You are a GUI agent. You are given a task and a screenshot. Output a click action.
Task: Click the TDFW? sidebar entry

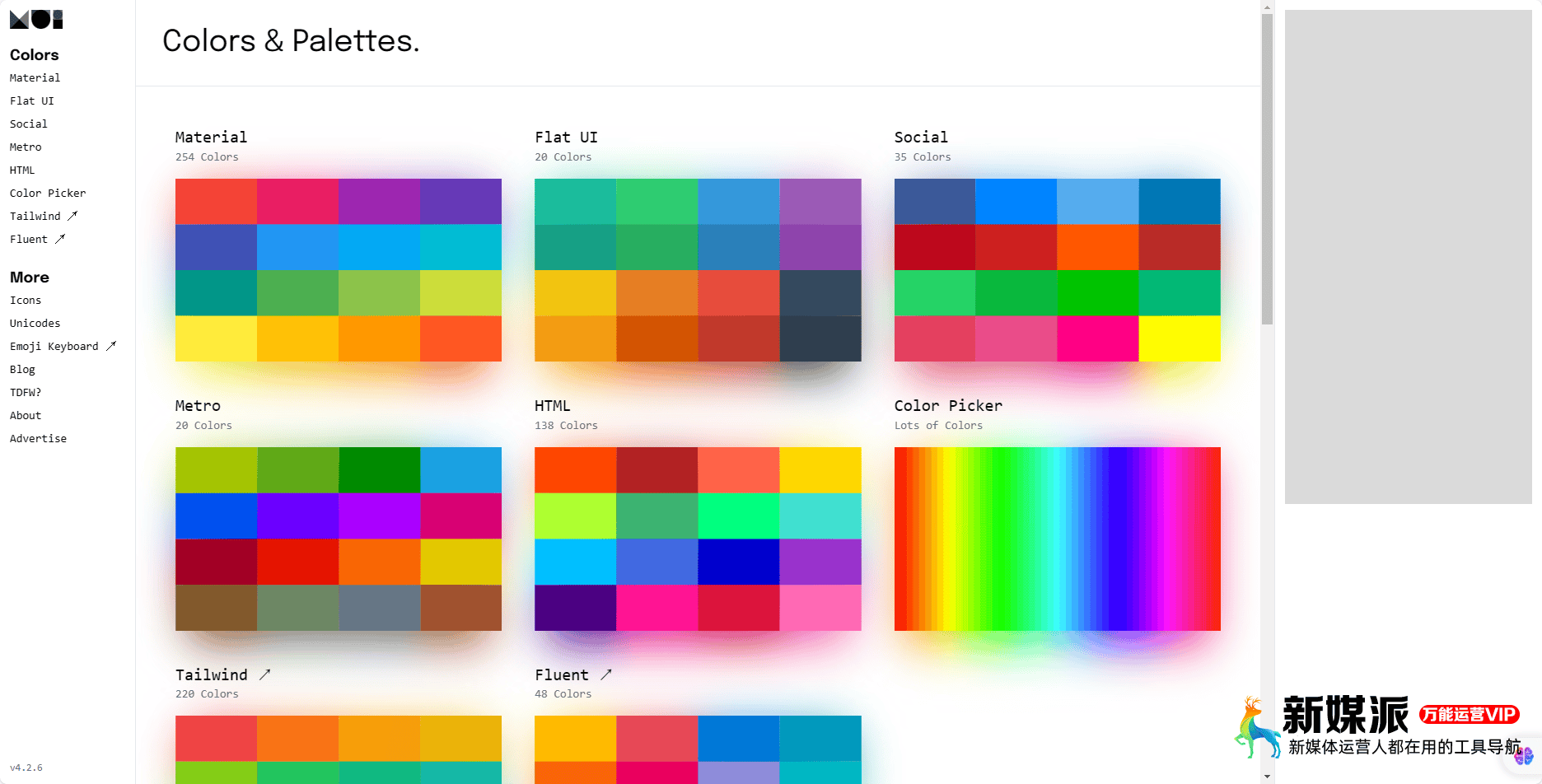pos(26,392)
